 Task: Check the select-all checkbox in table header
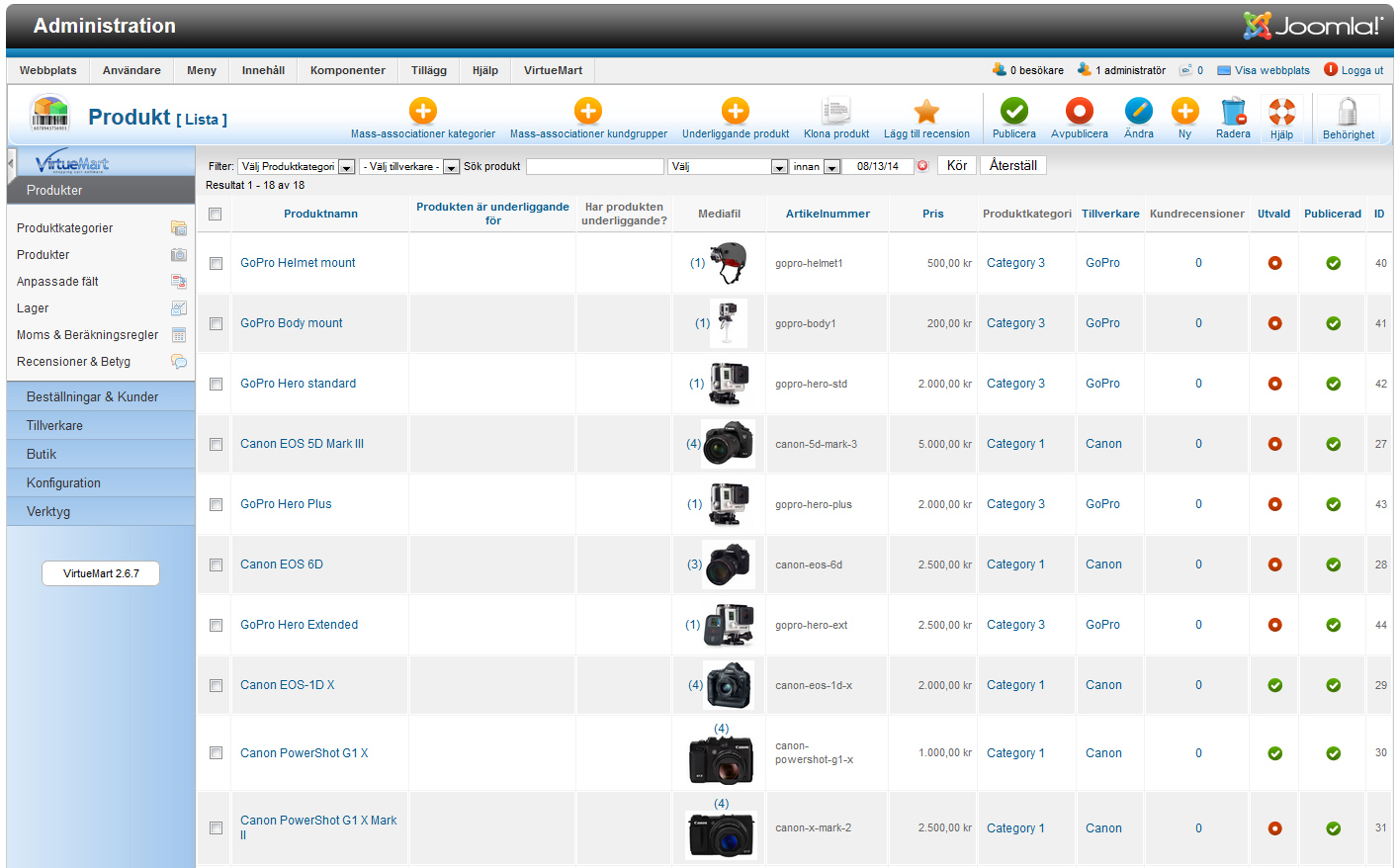(x=216, y=214)
